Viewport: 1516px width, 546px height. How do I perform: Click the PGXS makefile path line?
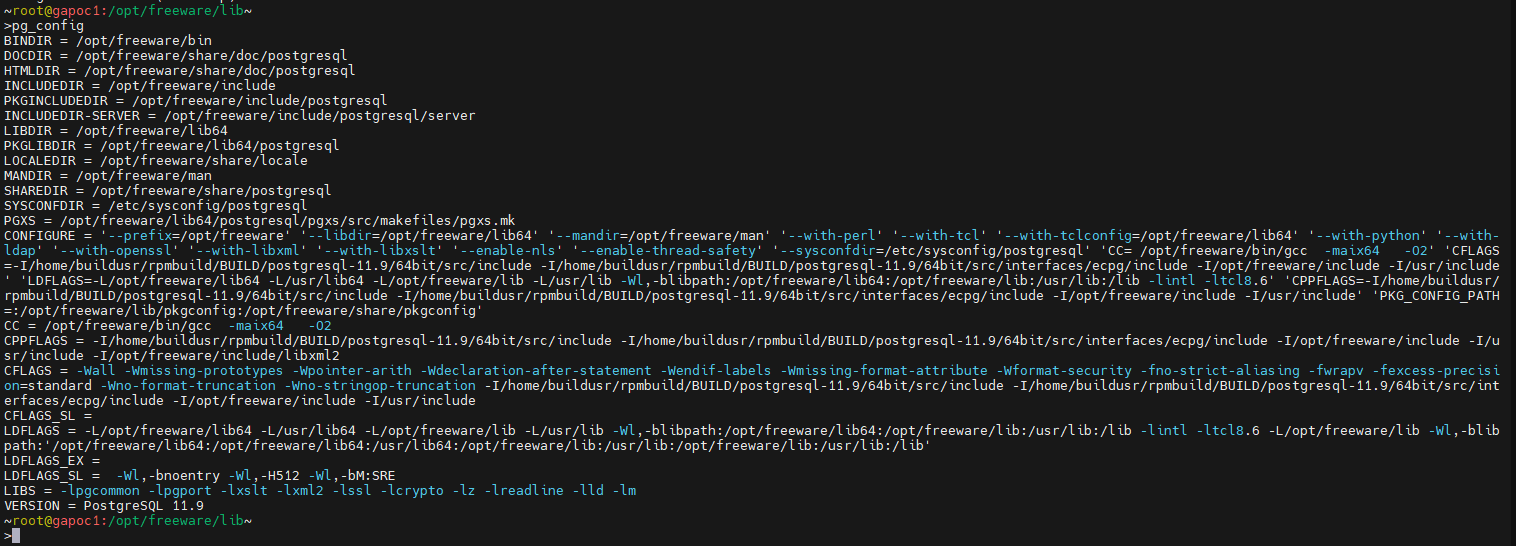point(260,220)
